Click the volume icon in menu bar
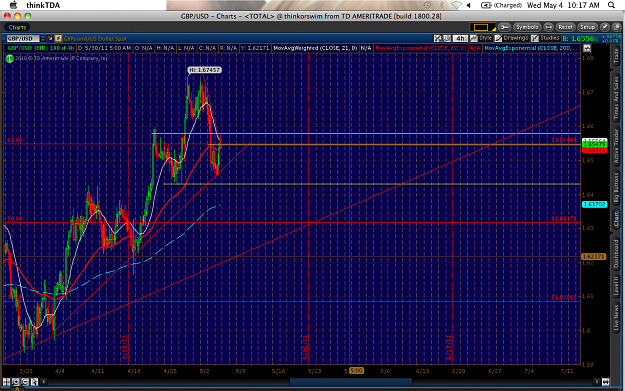Viewport: 625px width, 391px height. pos(469,5)
